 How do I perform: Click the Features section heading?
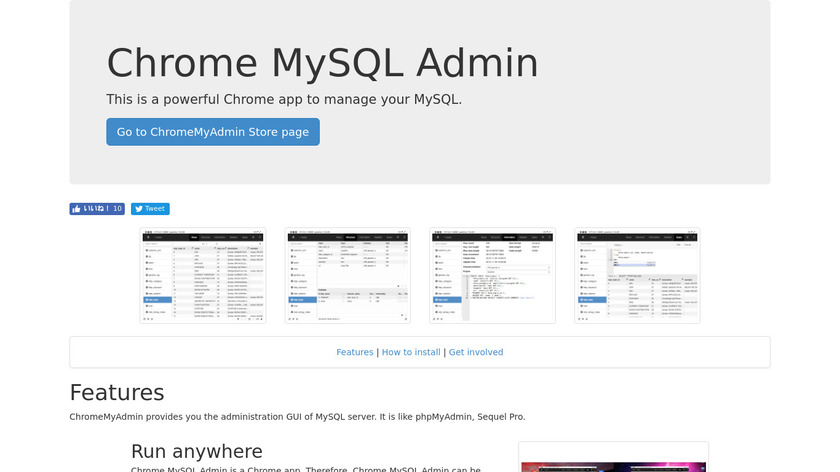(x=117, y=392)
